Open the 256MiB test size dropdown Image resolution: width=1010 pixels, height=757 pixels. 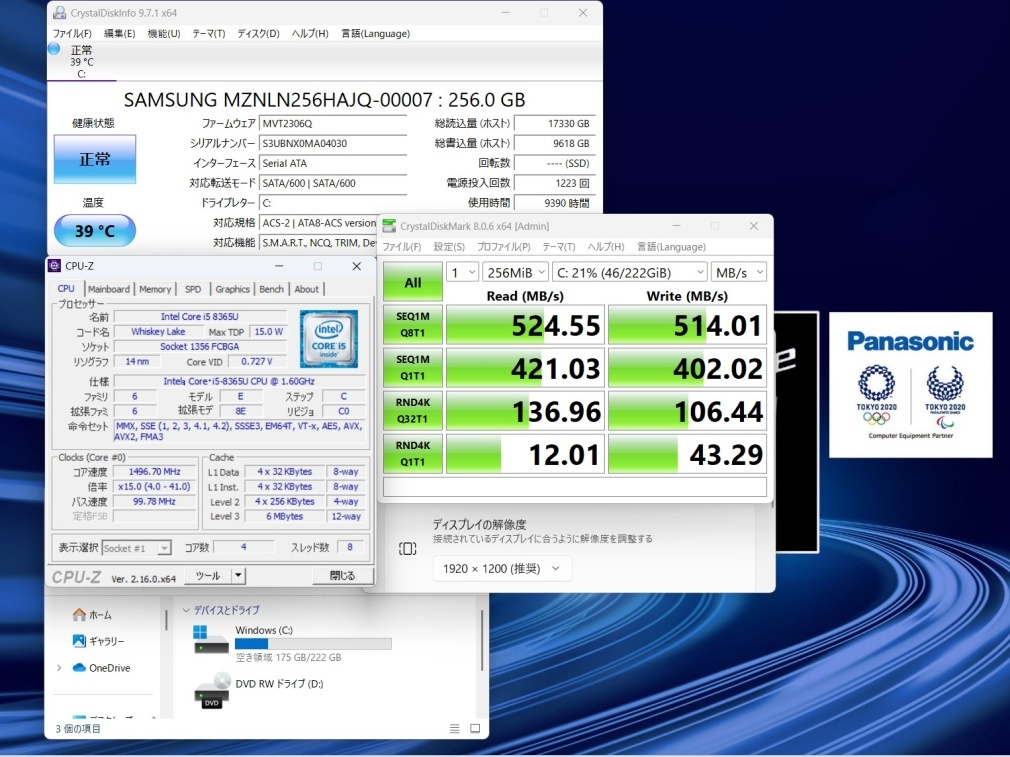coord(516,272)
